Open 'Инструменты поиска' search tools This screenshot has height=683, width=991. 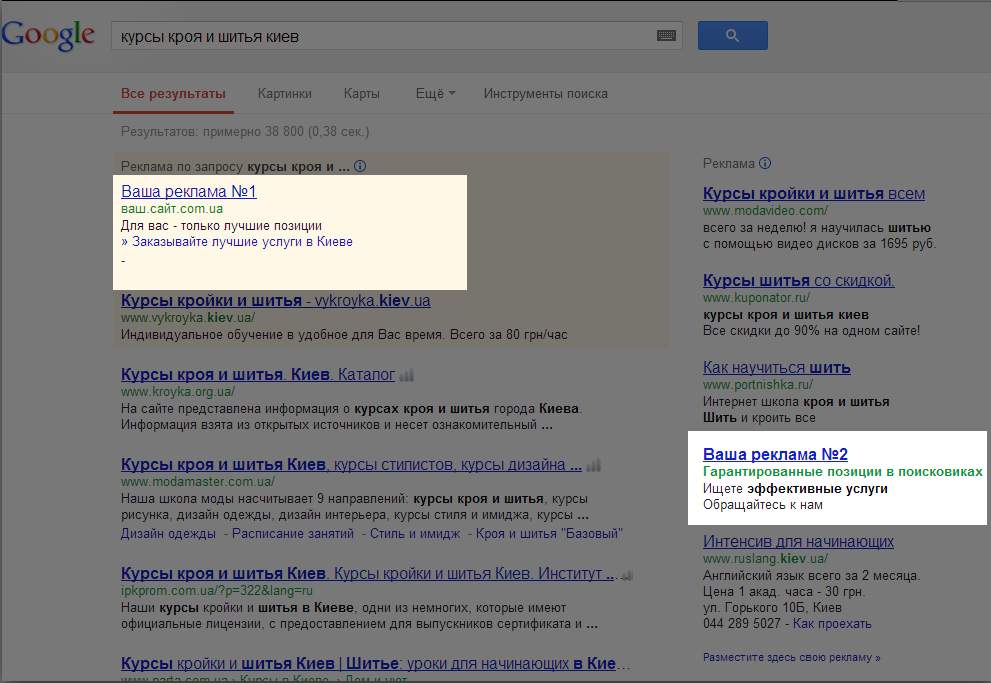[x=545, y=94]
